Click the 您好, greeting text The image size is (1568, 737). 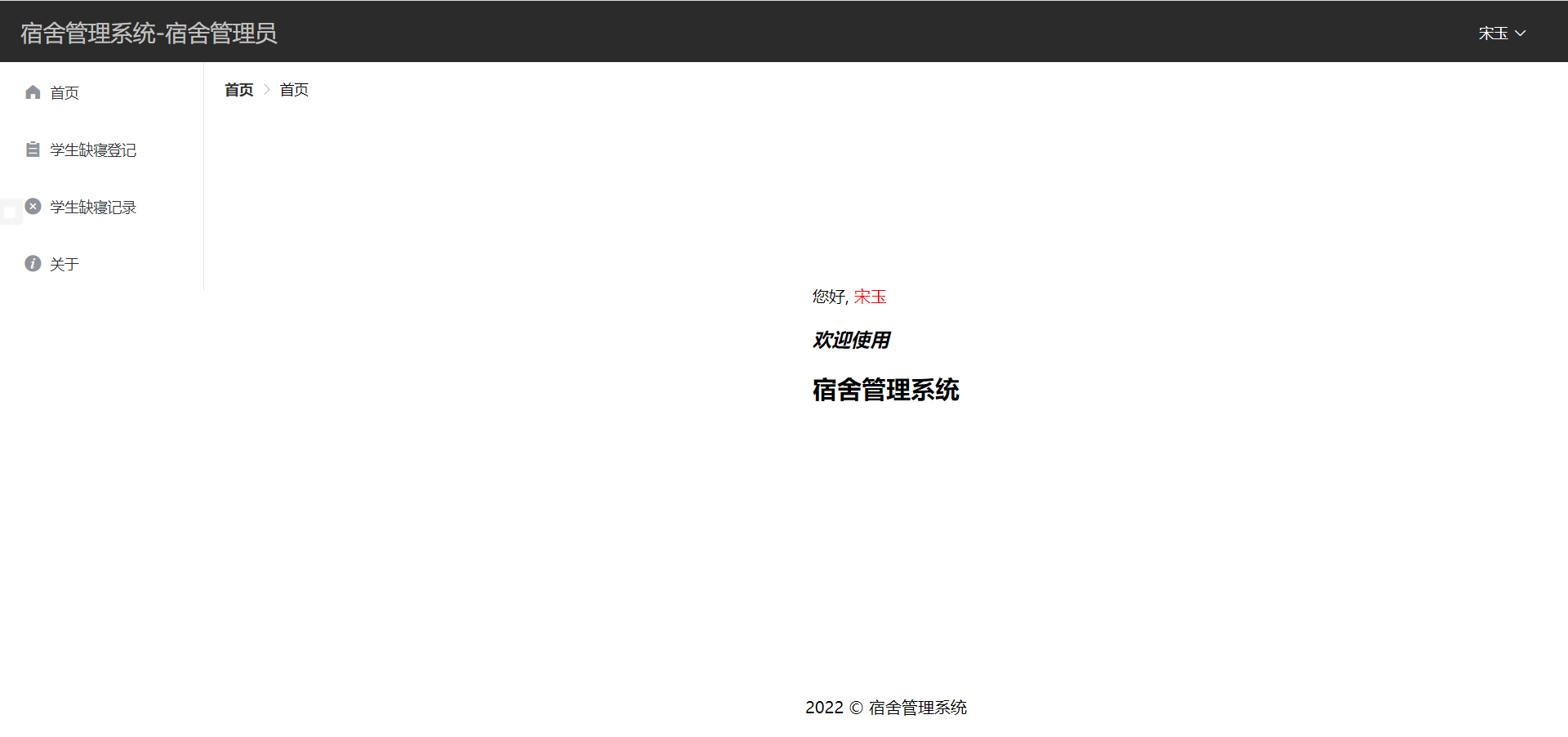(x=831, y=297)
